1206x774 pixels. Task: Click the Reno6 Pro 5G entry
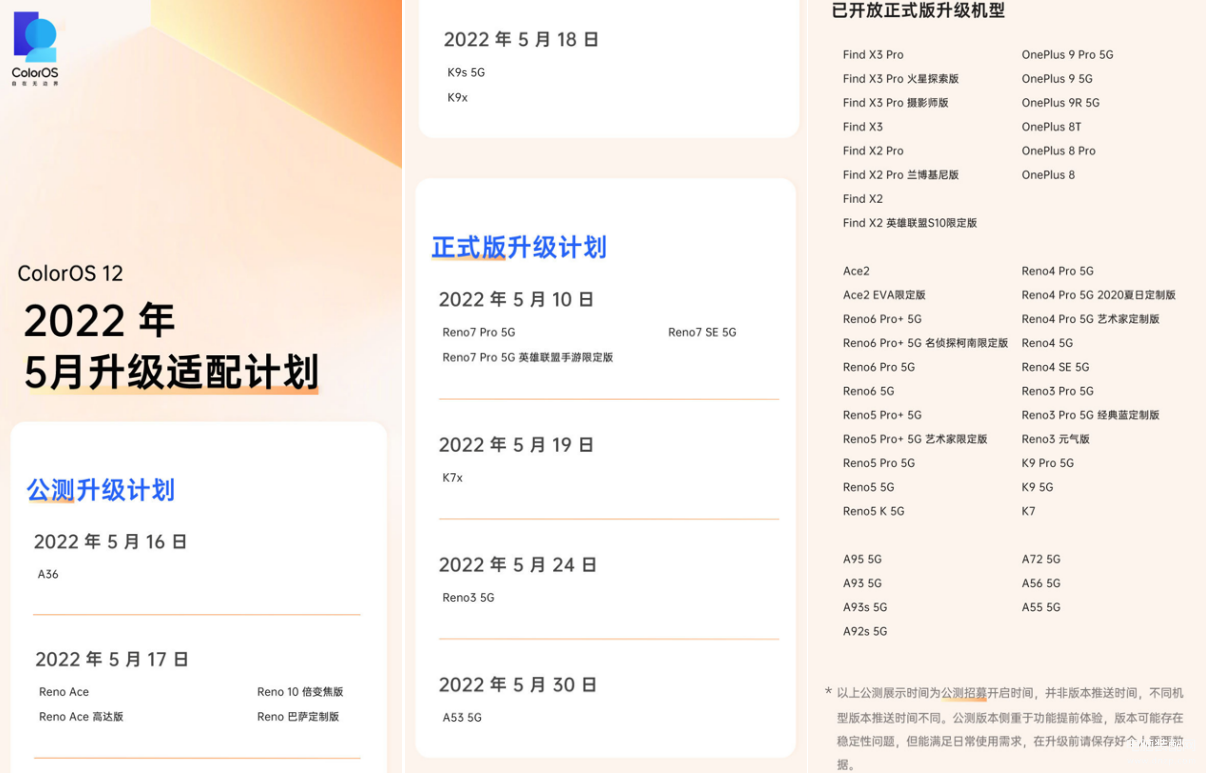pyautogui.click(x=879, y=367)
